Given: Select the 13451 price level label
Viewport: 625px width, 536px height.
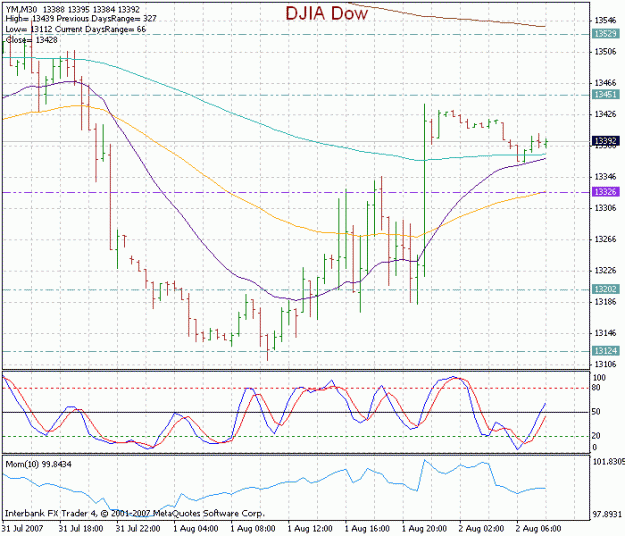Looking at the screenshot, I should [x=606, y=94].
